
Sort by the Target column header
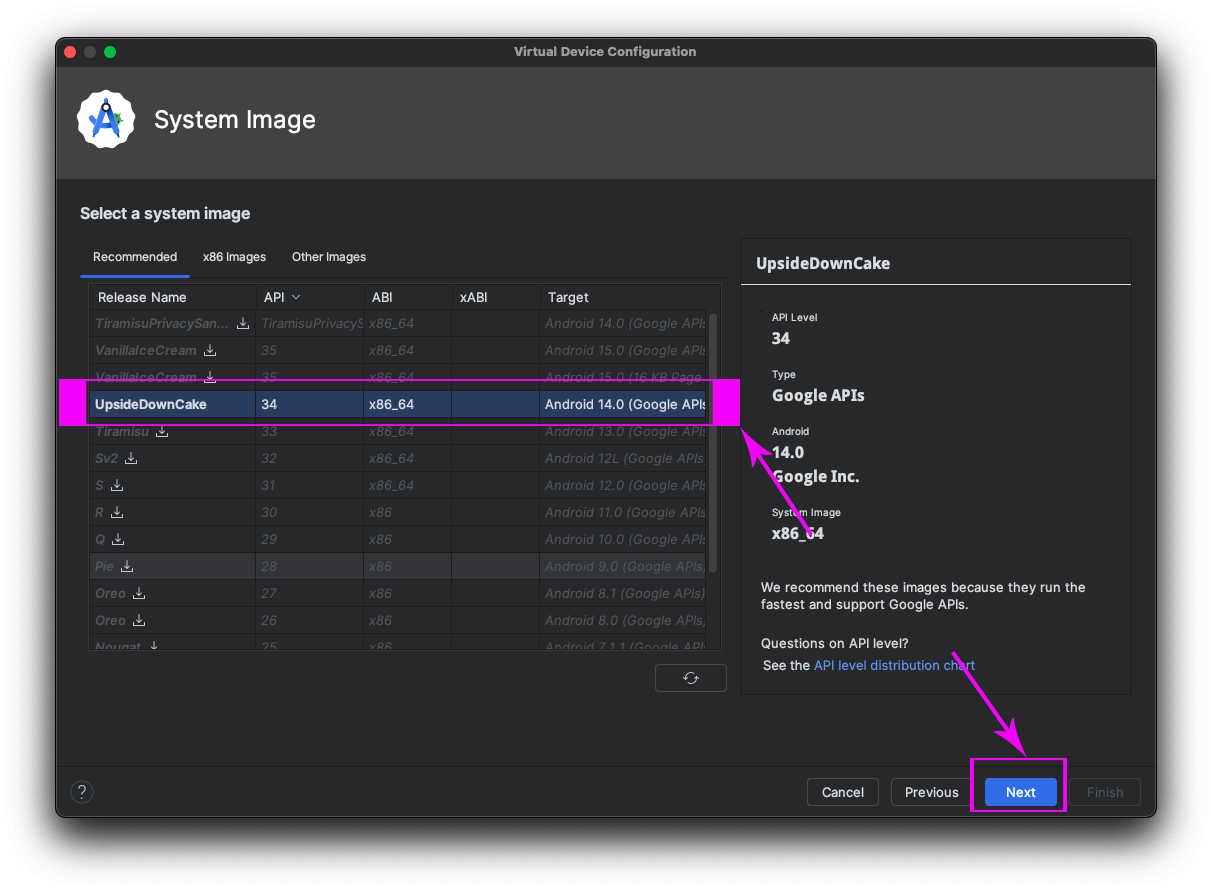tap(623, 297)
